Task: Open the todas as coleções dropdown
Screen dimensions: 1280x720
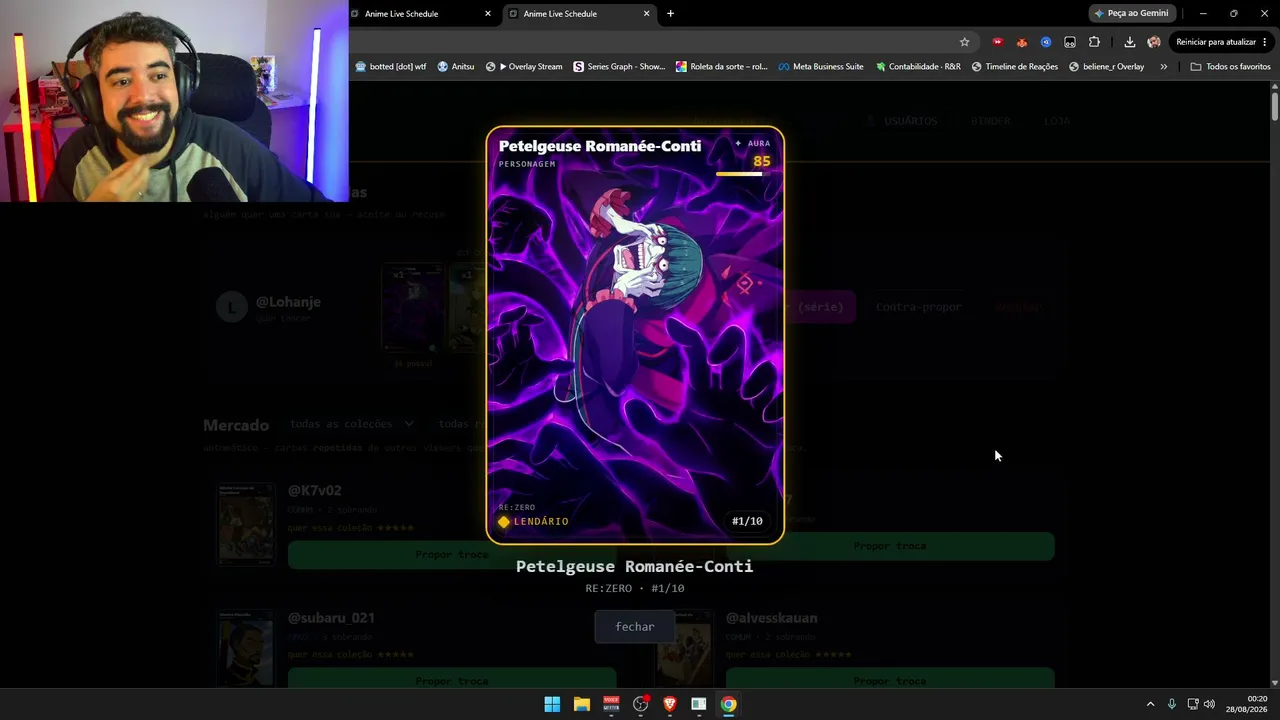Action: tap(351, 424)
